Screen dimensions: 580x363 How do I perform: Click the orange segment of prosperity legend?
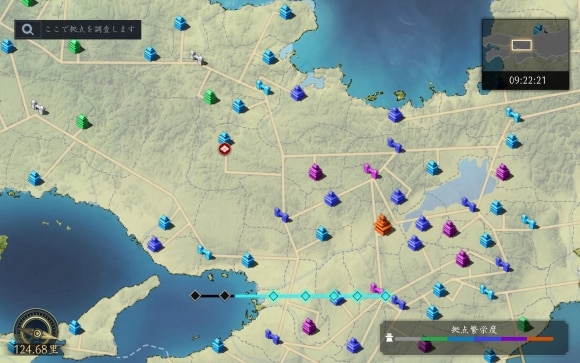tap(540, 339)
